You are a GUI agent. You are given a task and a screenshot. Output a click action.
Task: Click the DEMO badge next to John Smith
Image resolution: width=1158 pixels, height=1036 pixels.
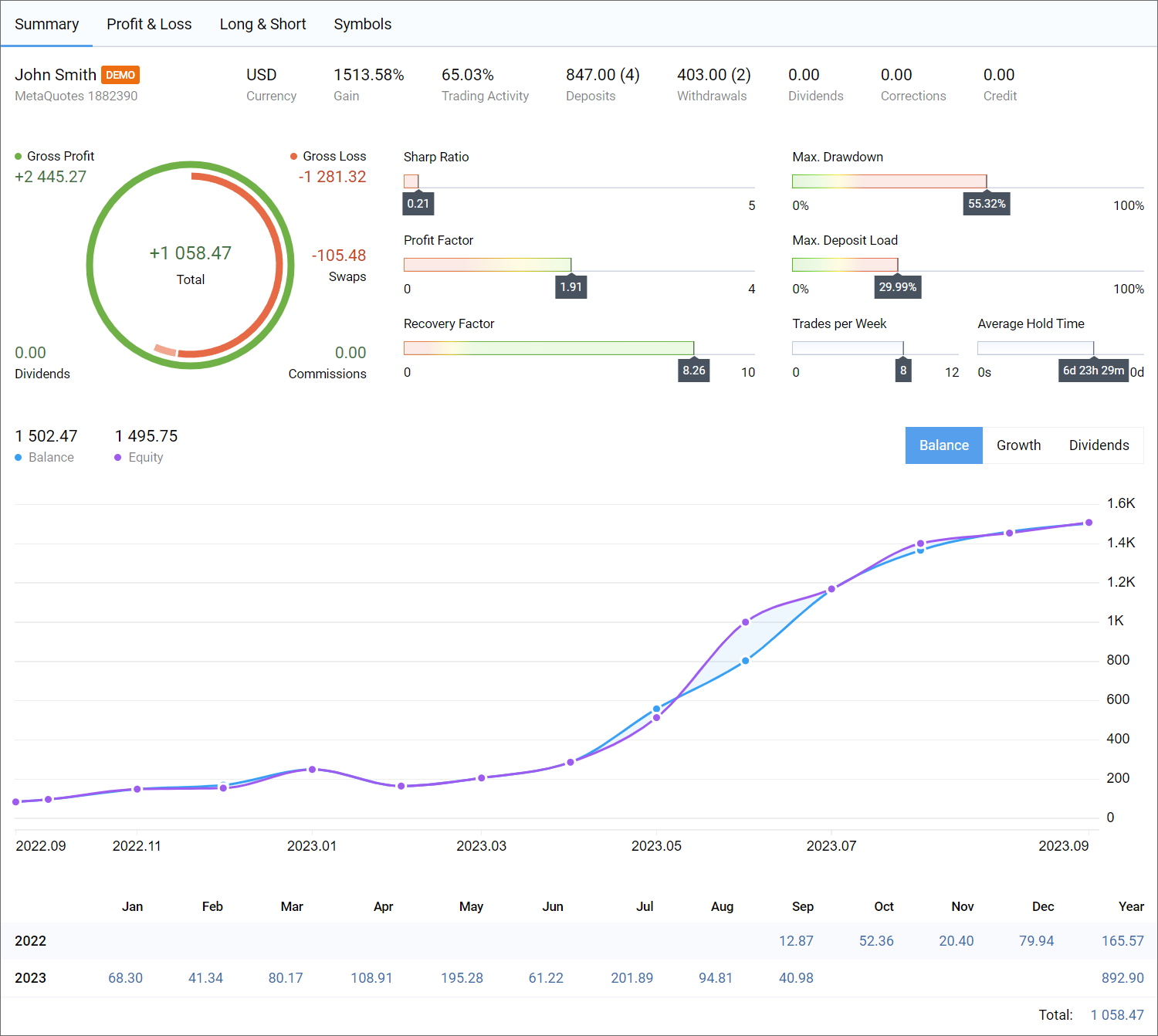tap(120, 75)
